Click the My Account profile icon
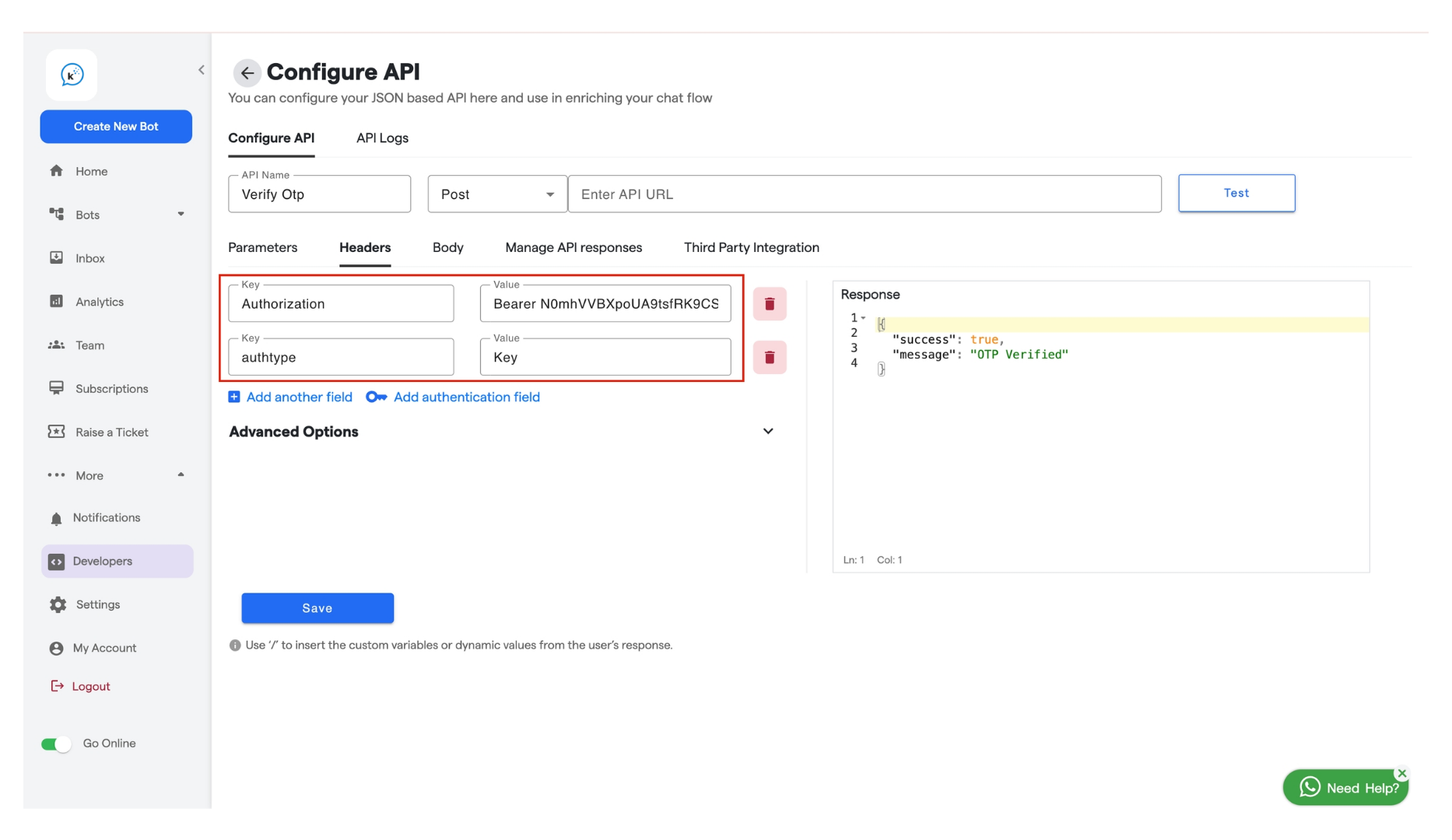Image resolution: width=1452 pixels, height=840 pixels. click(56, 648)
